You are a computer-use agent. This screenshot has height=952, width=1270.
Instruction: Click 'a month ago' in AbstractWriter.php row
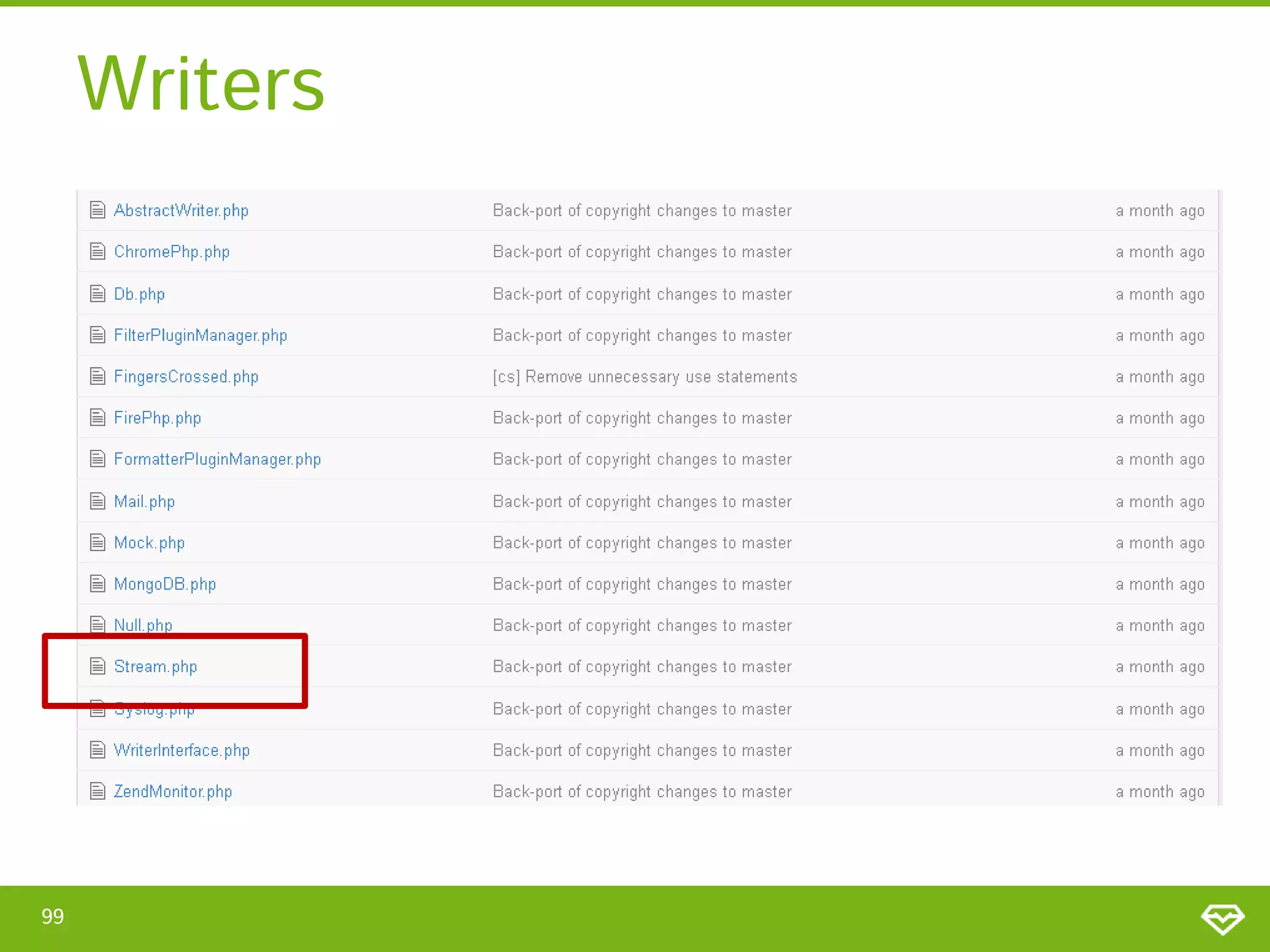coord(1160,211)
